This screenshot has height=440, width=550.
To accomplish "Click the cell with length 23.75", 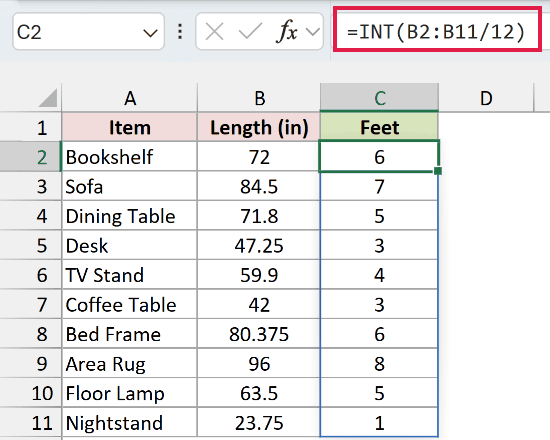I will (x=259, y=422).
